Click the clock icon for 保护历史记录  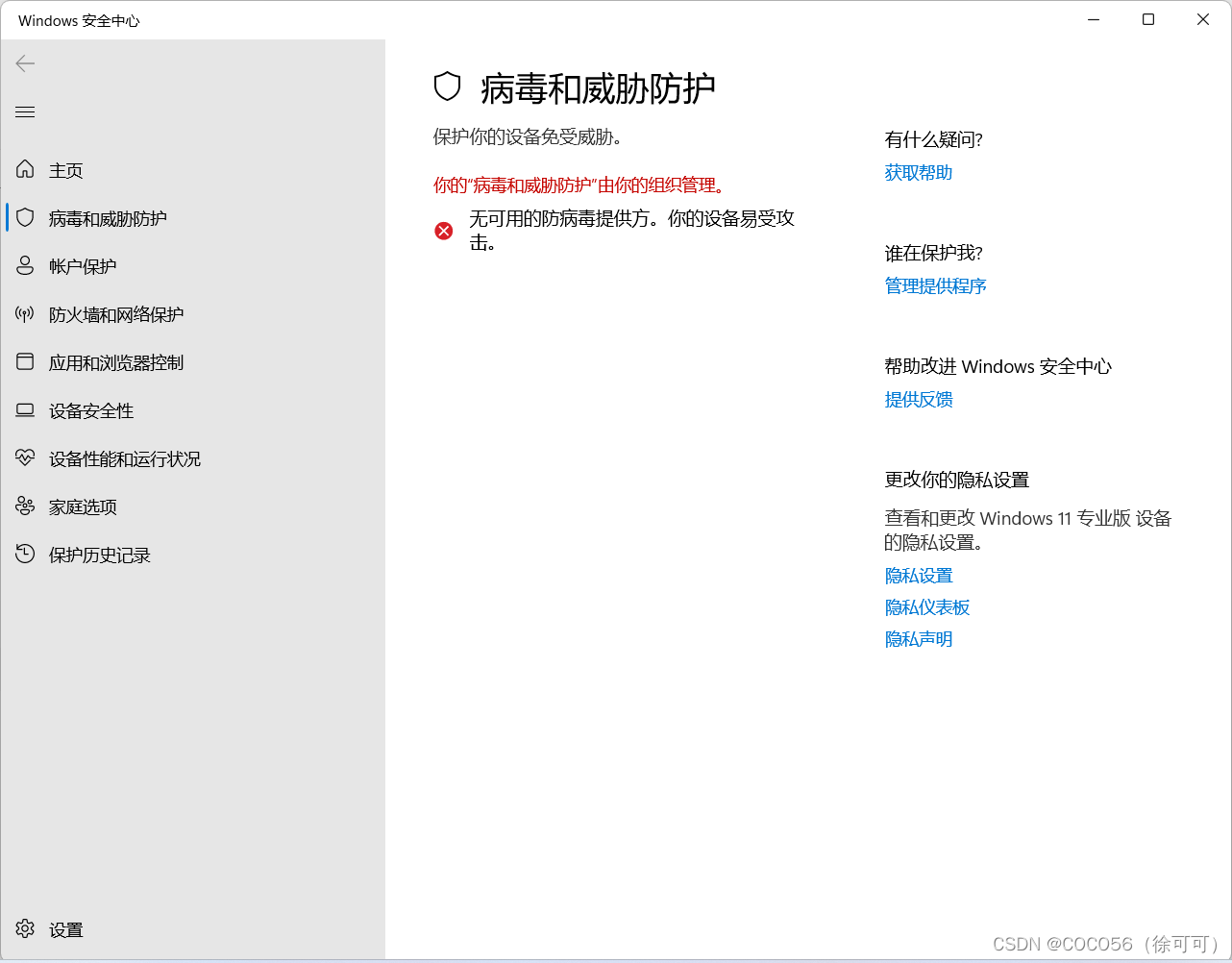(x=26, y=555)
